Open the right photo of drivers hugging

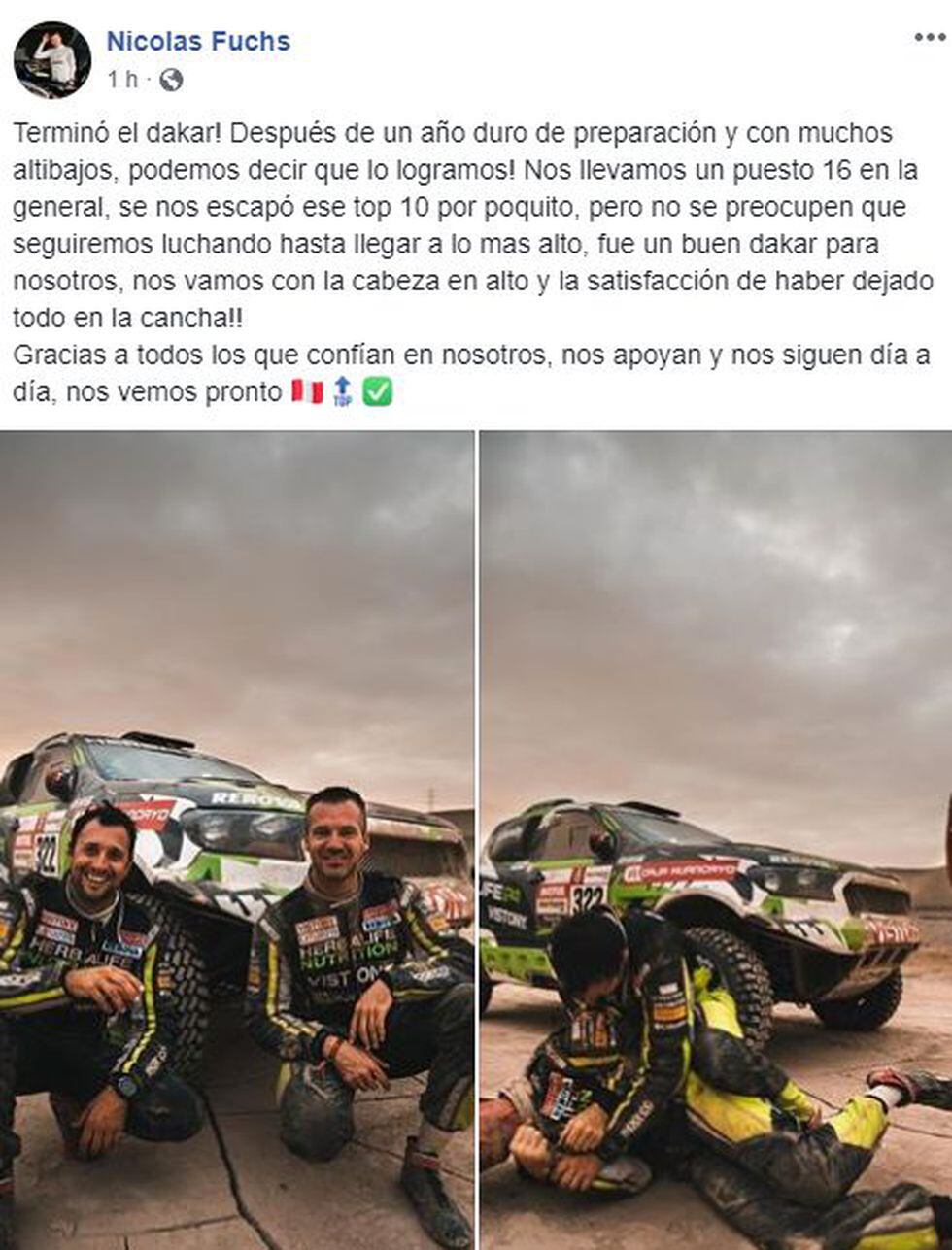716,840
